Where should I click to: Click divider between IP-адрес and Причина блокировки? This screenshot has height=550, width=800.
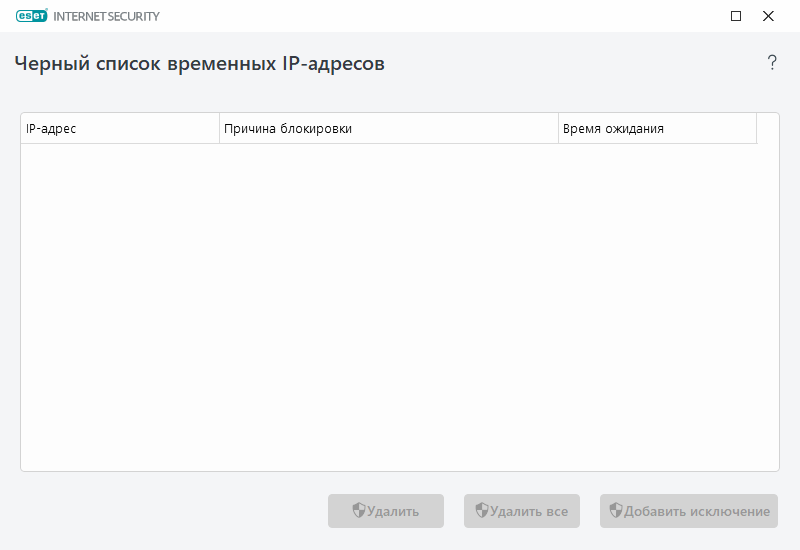[x=219, y=129]
